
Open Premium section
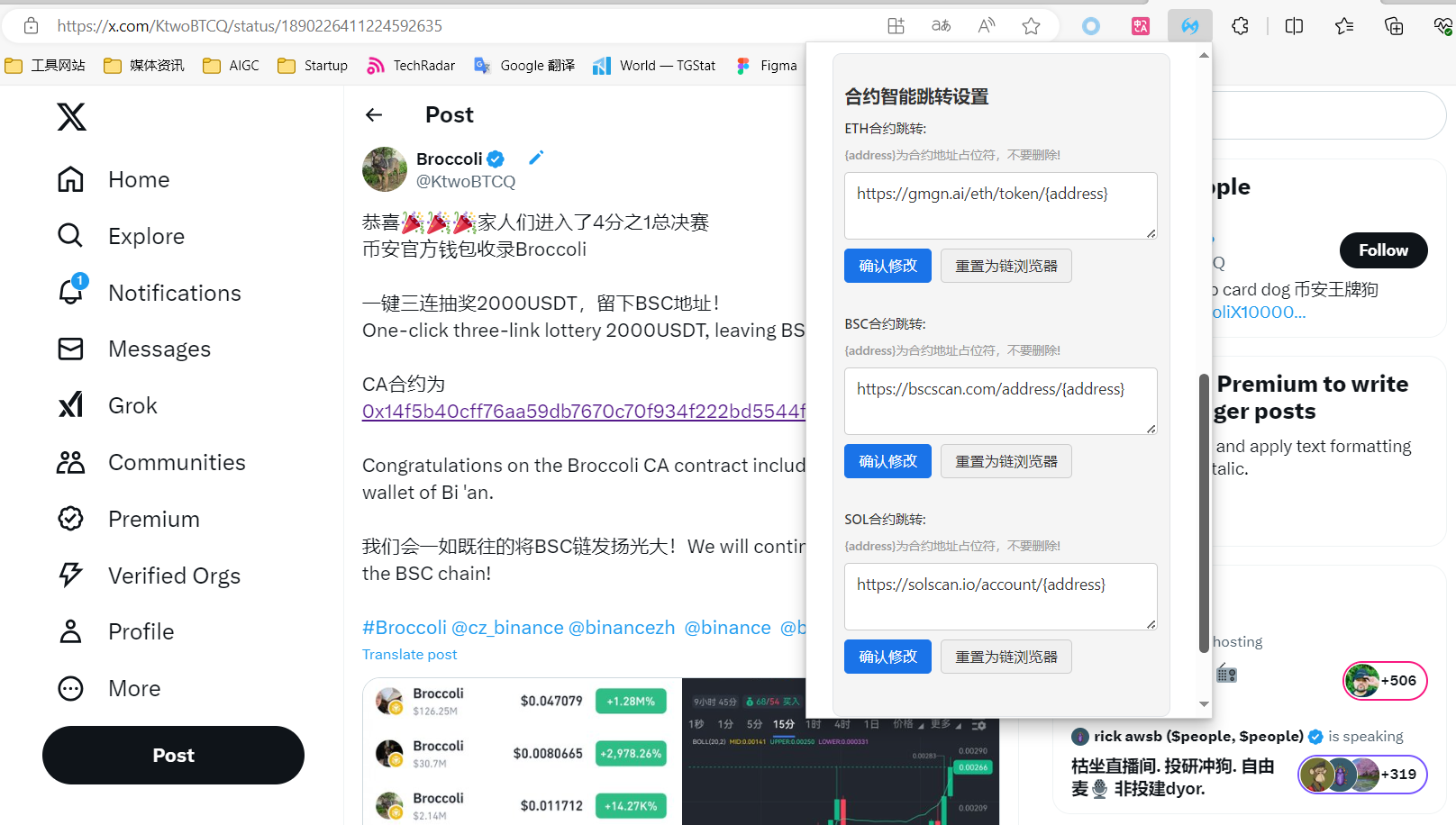coord(128,519)
